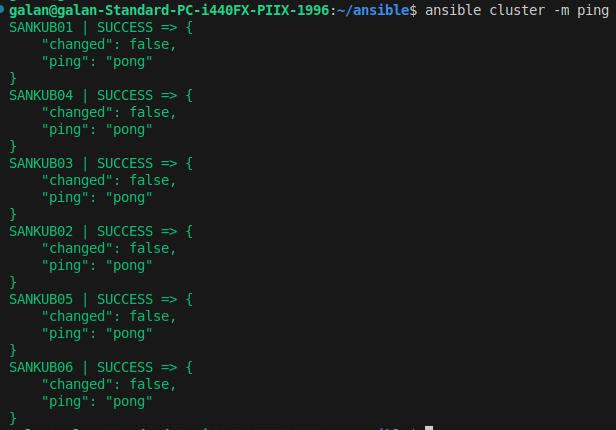
Task: Click the SANKUB05 hostname
Action: pos(41,299)
